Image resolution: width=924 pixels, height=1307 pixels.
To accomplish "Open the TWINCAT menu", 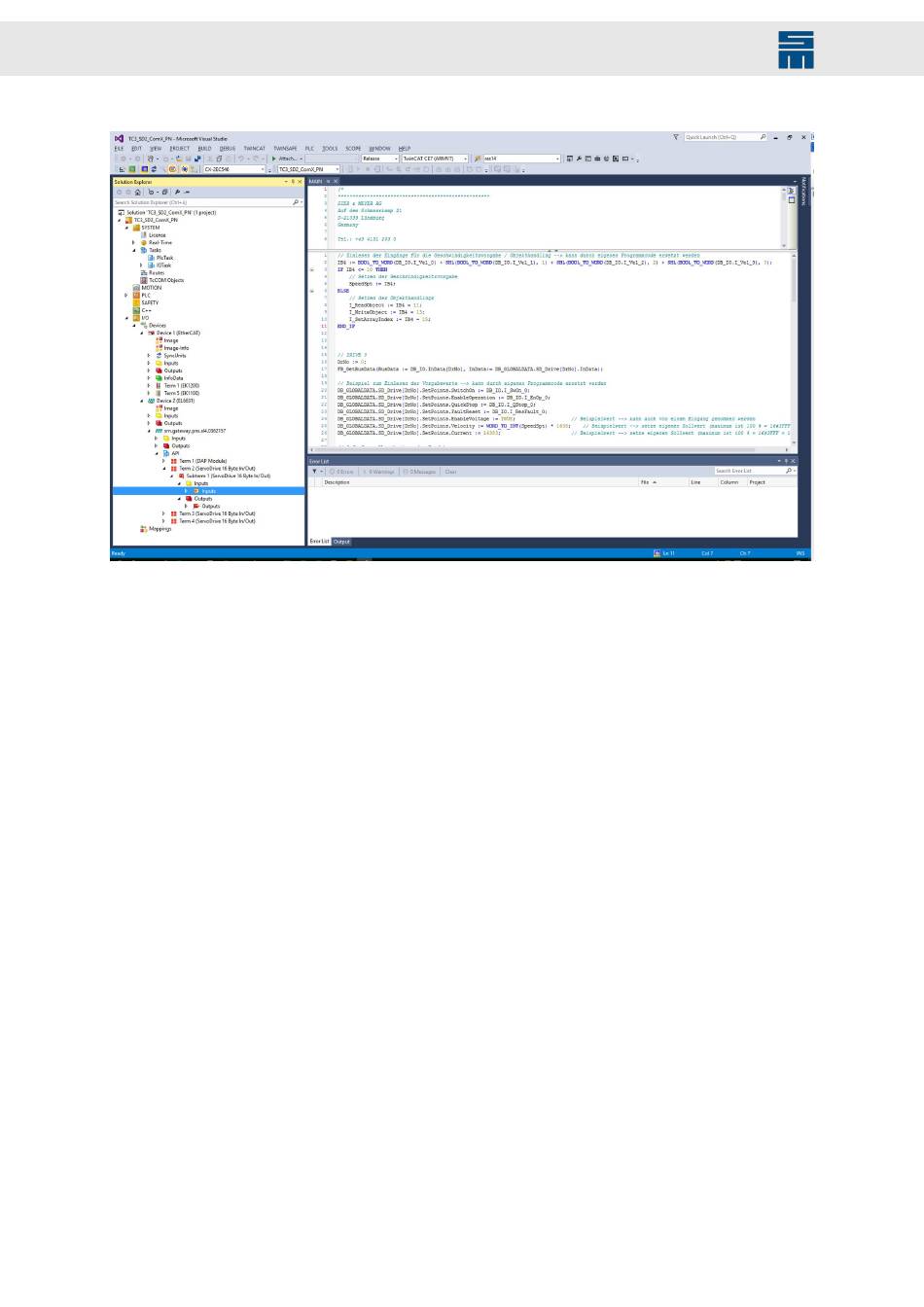I will click(255, 149).
